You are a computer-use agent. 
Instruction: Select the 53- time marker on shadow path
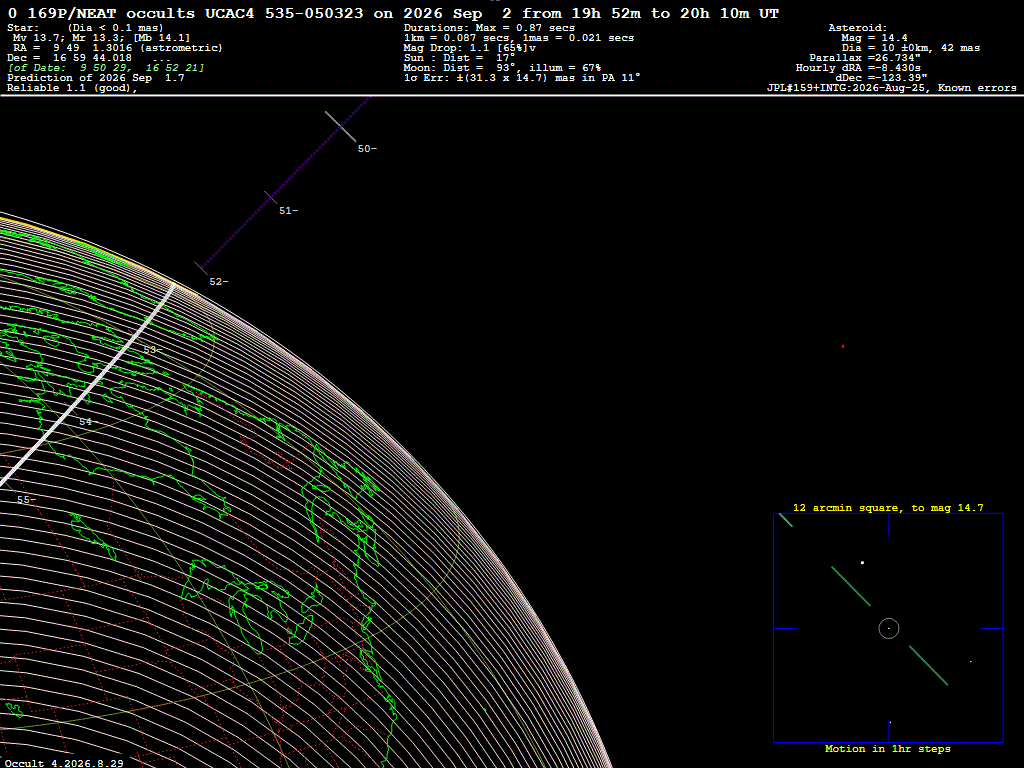coord(153,350)
